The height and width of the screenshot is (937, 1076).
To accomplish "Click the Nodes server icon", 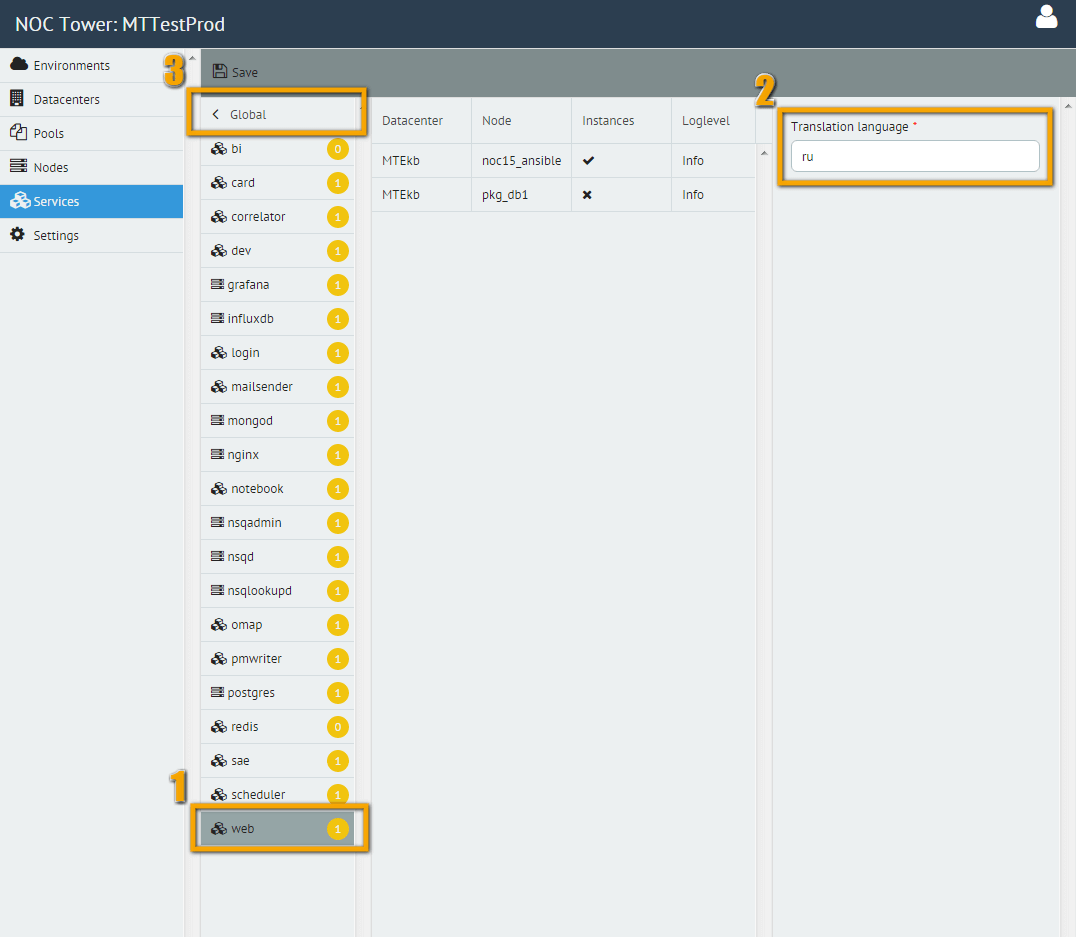I will point(18,166).
